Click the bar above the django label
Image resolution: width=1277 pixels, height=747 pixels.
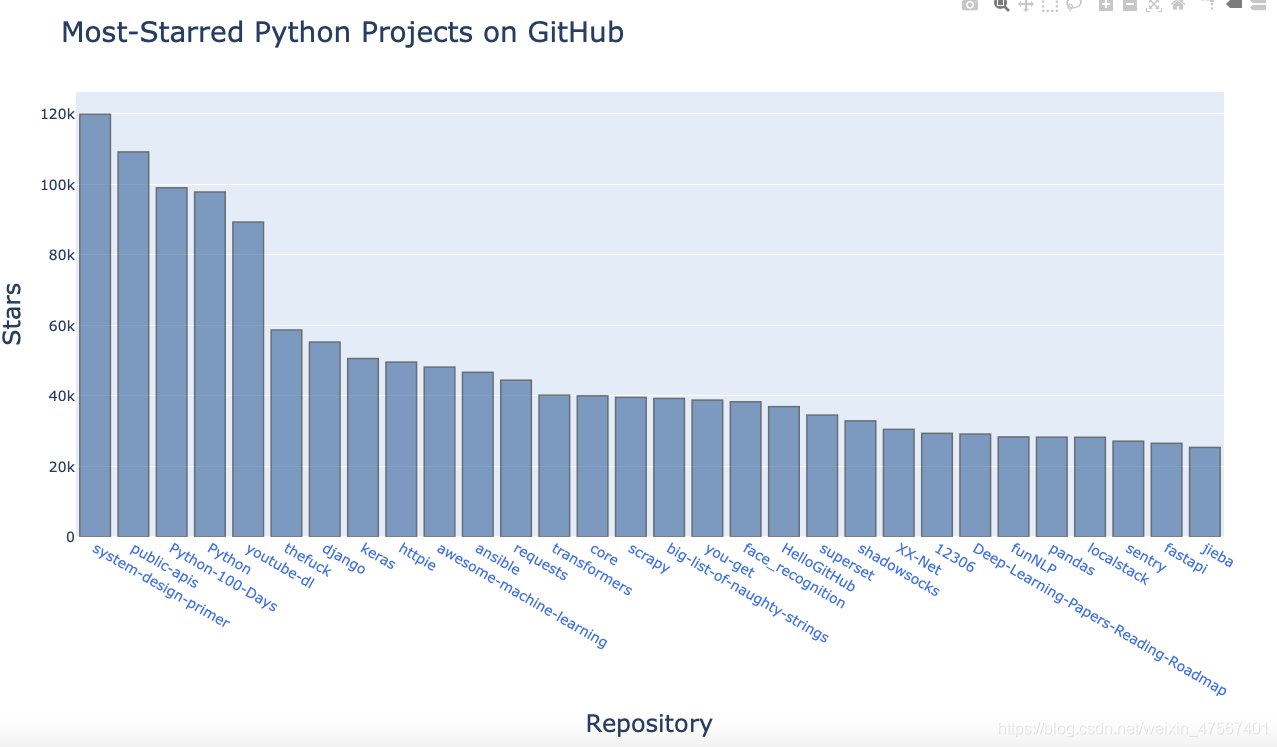(325, 439)
